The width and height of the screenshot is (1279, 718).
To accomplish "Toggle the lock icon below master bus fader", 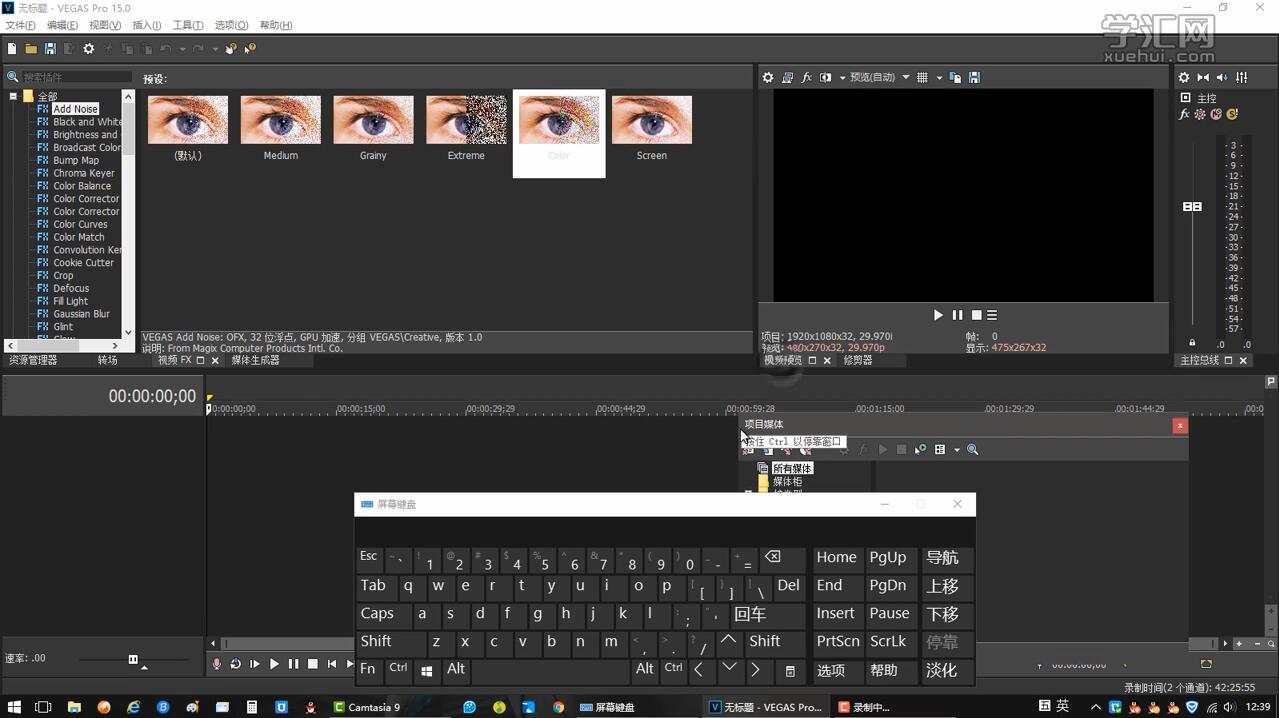I will pyautogui.click(x=1192, y=343).
